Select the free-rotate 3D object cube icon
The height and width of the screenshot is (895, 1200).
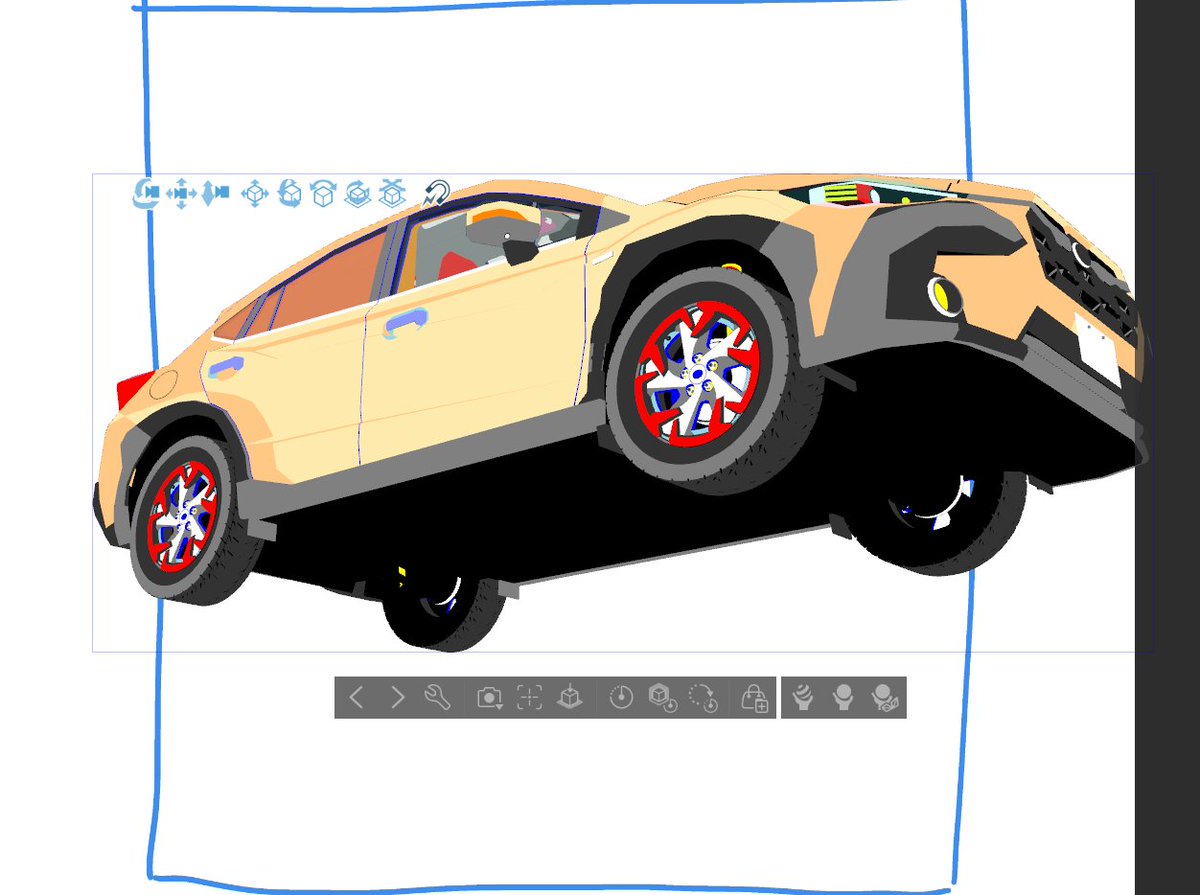pos(290,193)
